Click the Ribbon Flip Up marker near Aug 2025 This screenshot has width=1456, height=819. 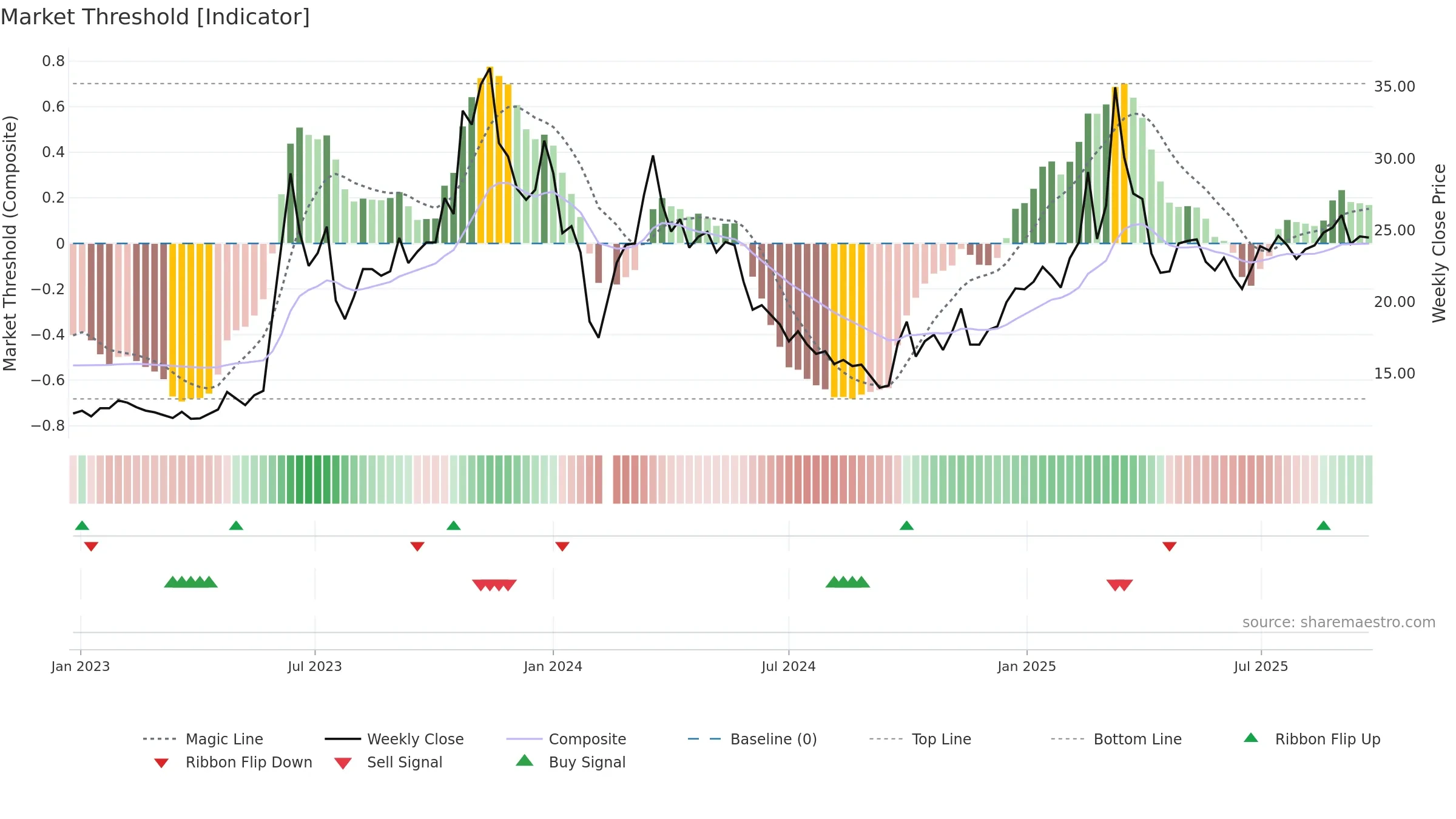point(1324,525)
